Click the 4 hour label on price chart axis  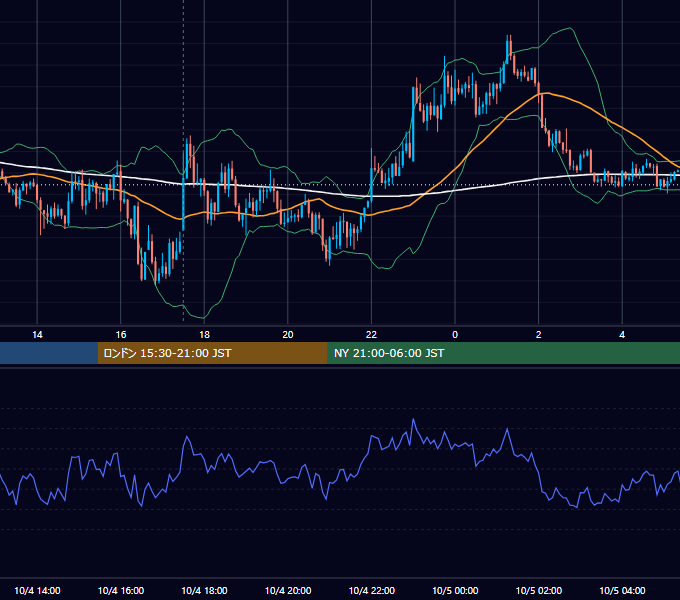pyautogui.click(x=622, y=335)
